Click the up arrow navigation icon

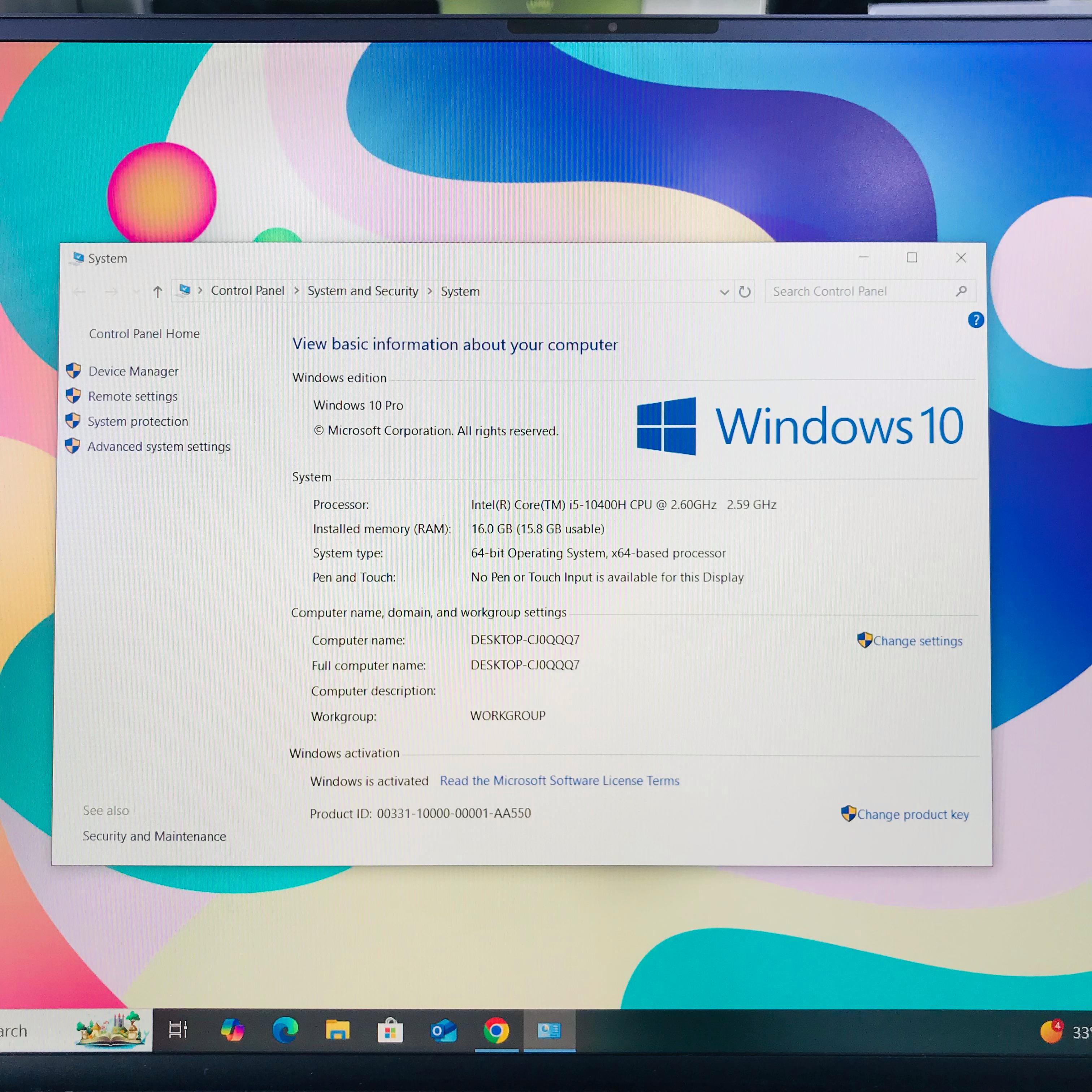(x=158, y=292)
